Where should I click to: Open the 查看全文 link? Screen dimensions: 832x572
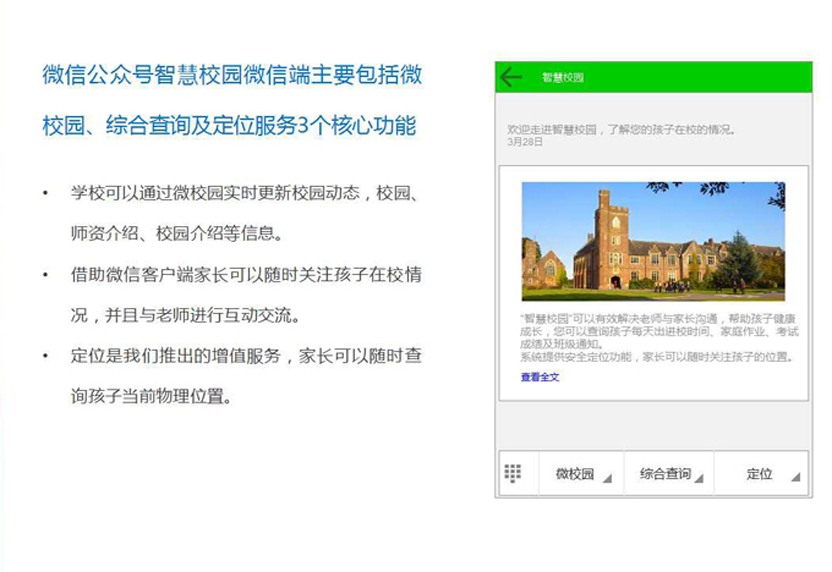tap(540, 377)
